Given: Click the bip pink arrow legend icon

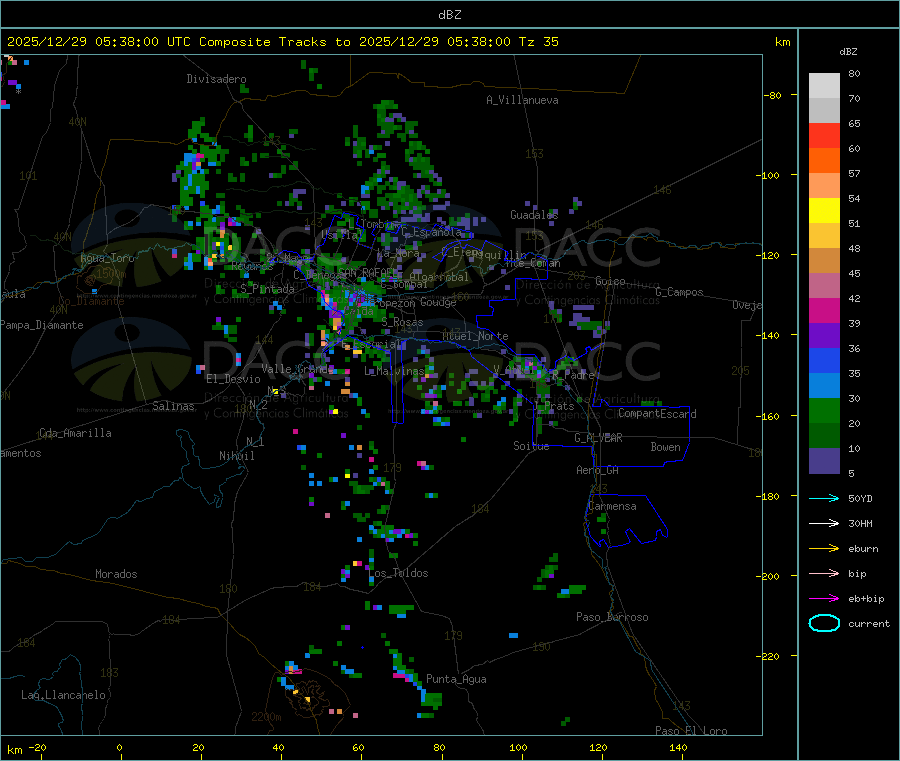Looking at the screenshot, I should [x=824, y=573].
